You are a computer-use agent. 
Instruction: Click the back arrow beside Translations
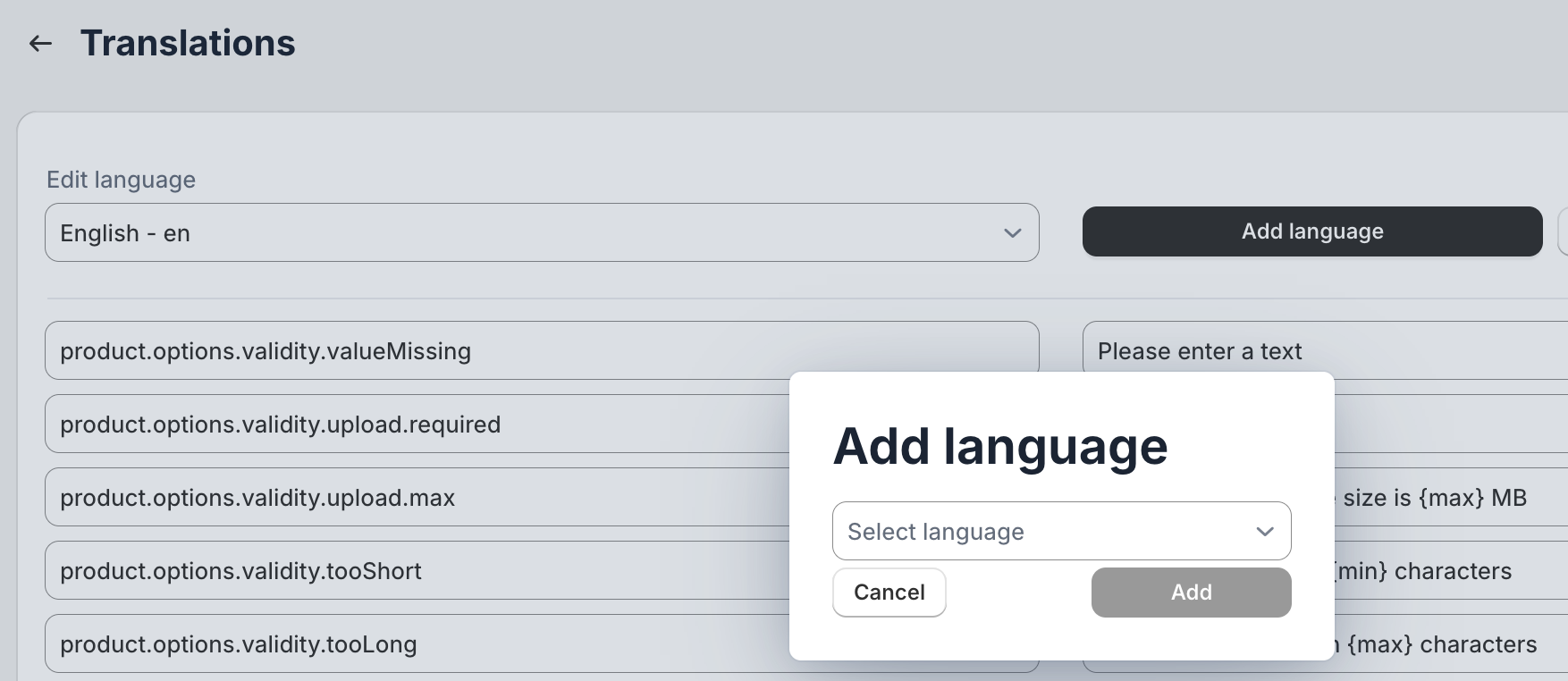40,43
